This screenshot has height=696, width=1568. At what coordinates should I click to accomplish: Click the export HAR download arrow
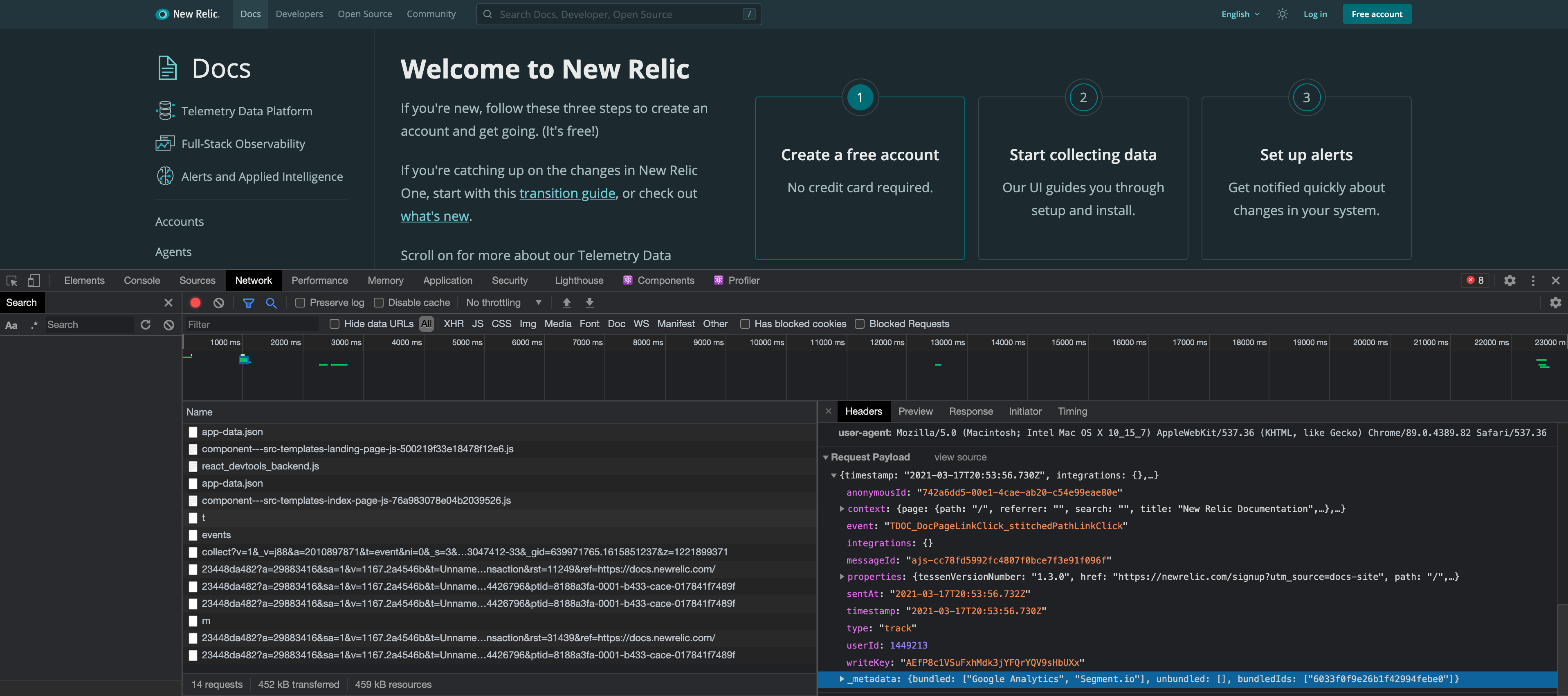tap(589, 302)
